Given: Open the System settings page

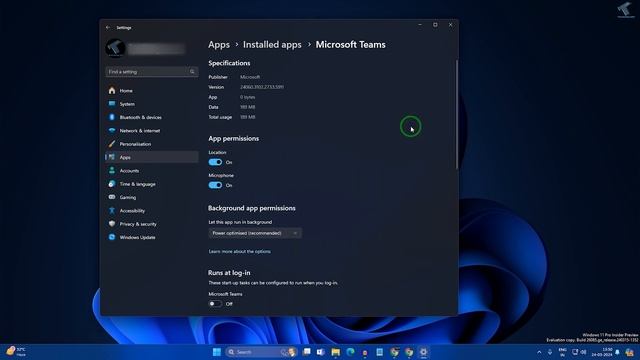Looking at the screenshot, I should (152, 104).
